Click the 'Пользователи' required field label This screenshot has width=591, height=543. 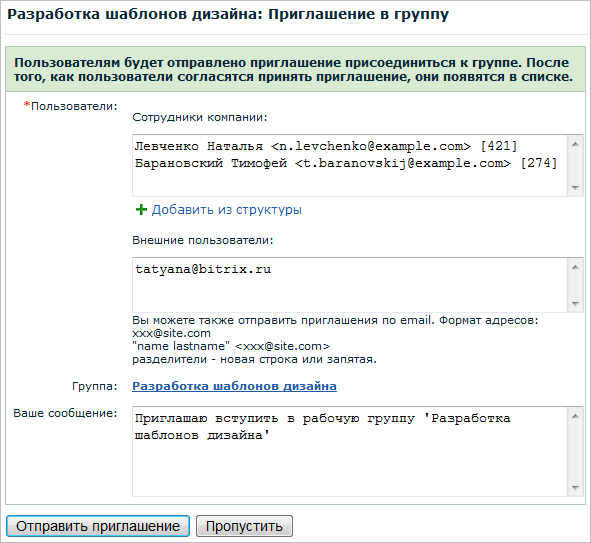point(70,106)
